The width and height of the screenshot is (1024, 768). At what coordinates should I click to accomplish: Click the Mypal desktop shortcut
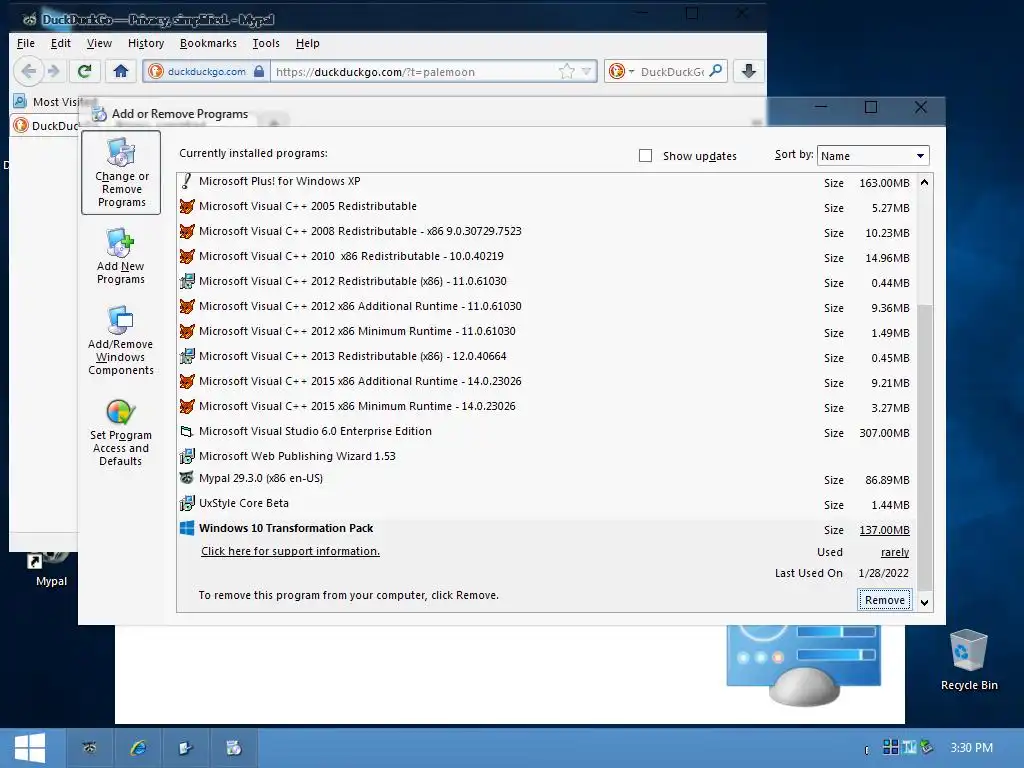point(51,567)
